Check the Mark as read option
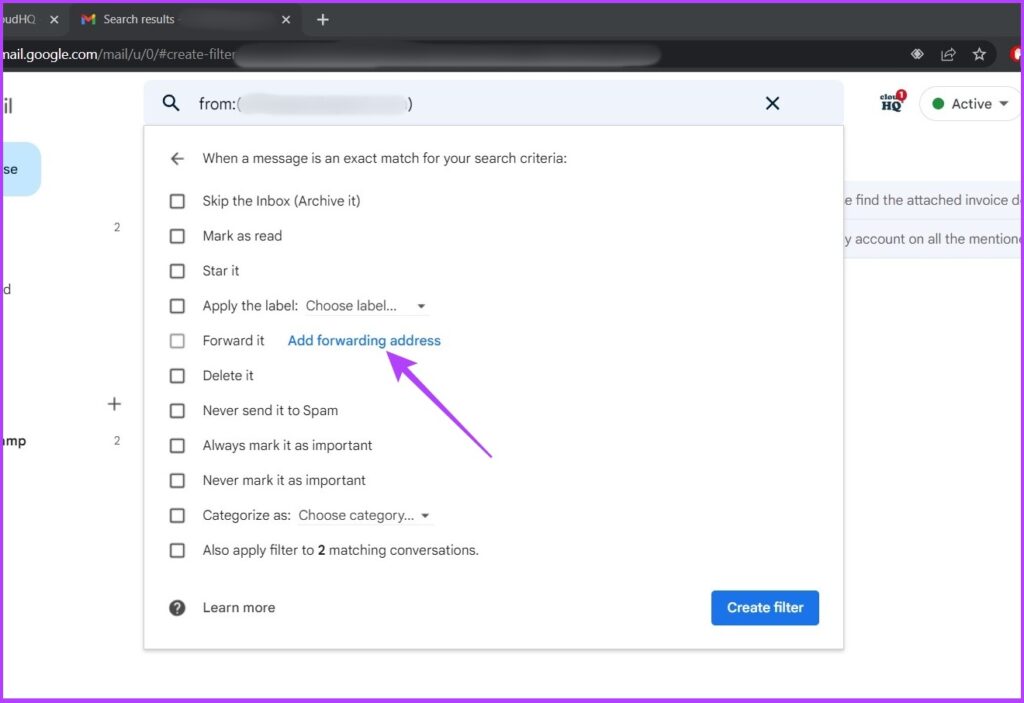 (177, 236)
